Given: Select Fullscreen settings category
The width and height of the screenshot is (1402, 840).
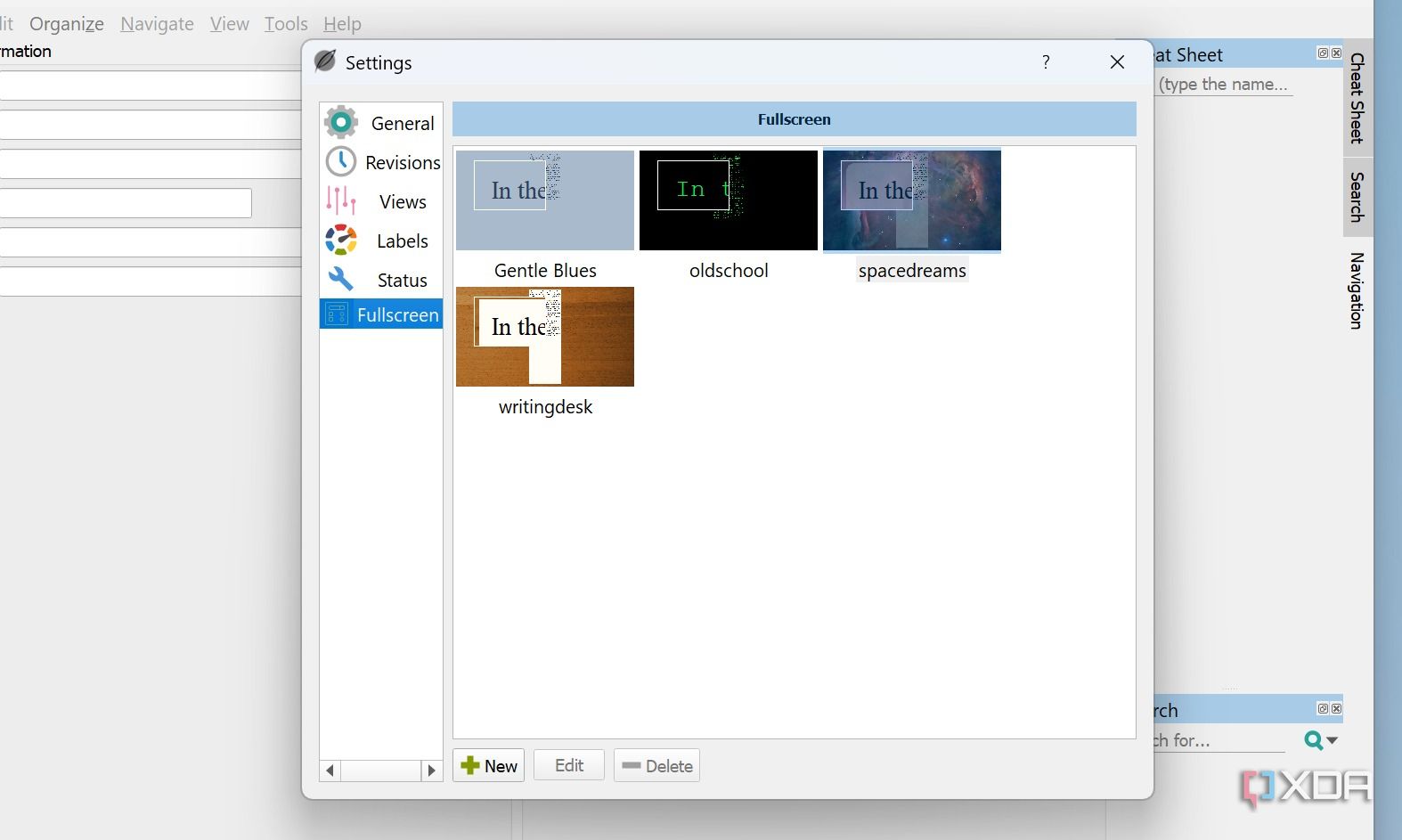Looking at the screenshot, I should pos(381,314).
